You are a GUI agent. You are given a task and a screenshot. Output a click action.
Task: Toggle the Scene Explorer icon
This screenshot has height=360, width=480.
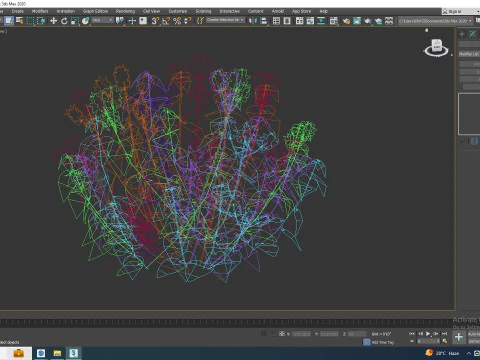coord(276,21)
